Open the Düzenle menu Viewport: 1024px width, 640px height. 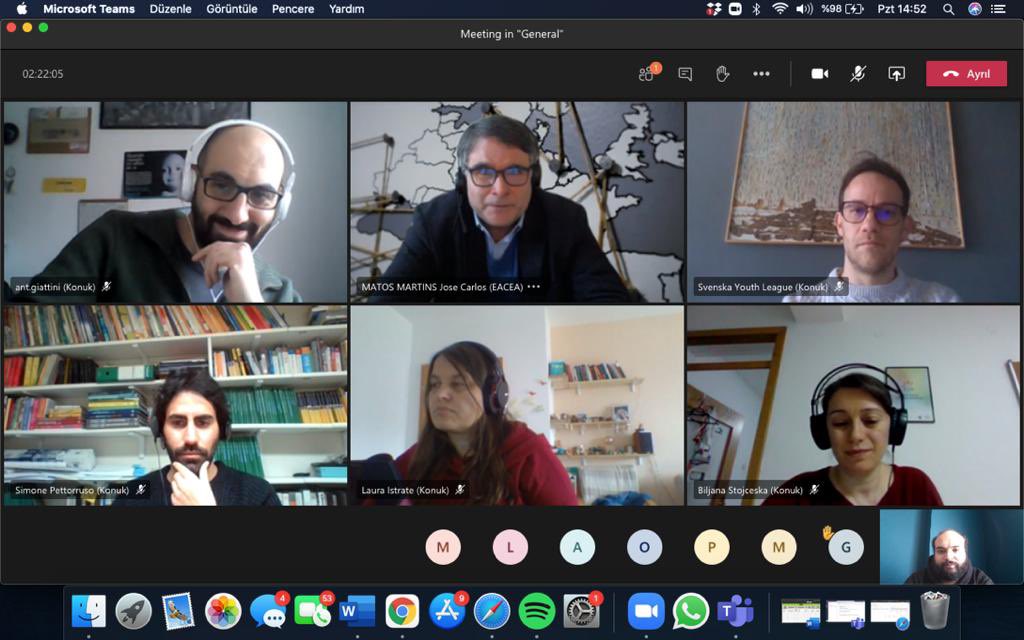click(x=170, y=9)
